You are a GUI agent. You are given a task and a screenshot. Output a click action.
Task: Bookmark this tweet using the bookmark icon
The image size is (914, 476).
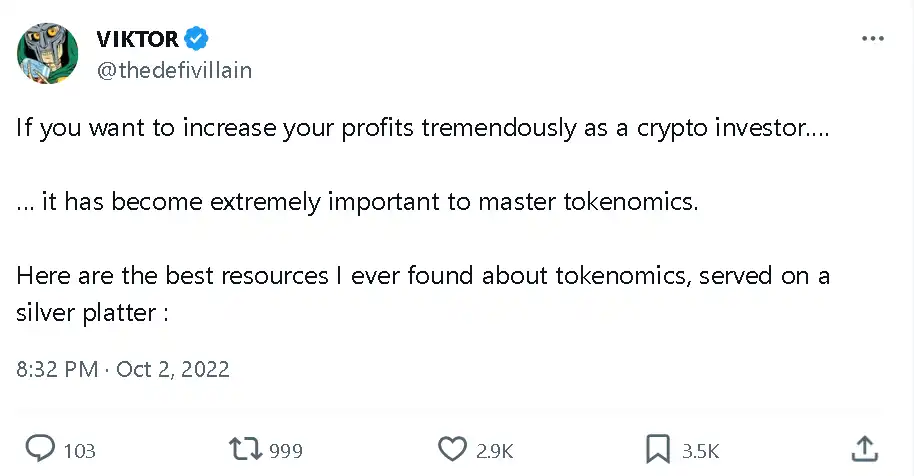click(x=658, y=450)
